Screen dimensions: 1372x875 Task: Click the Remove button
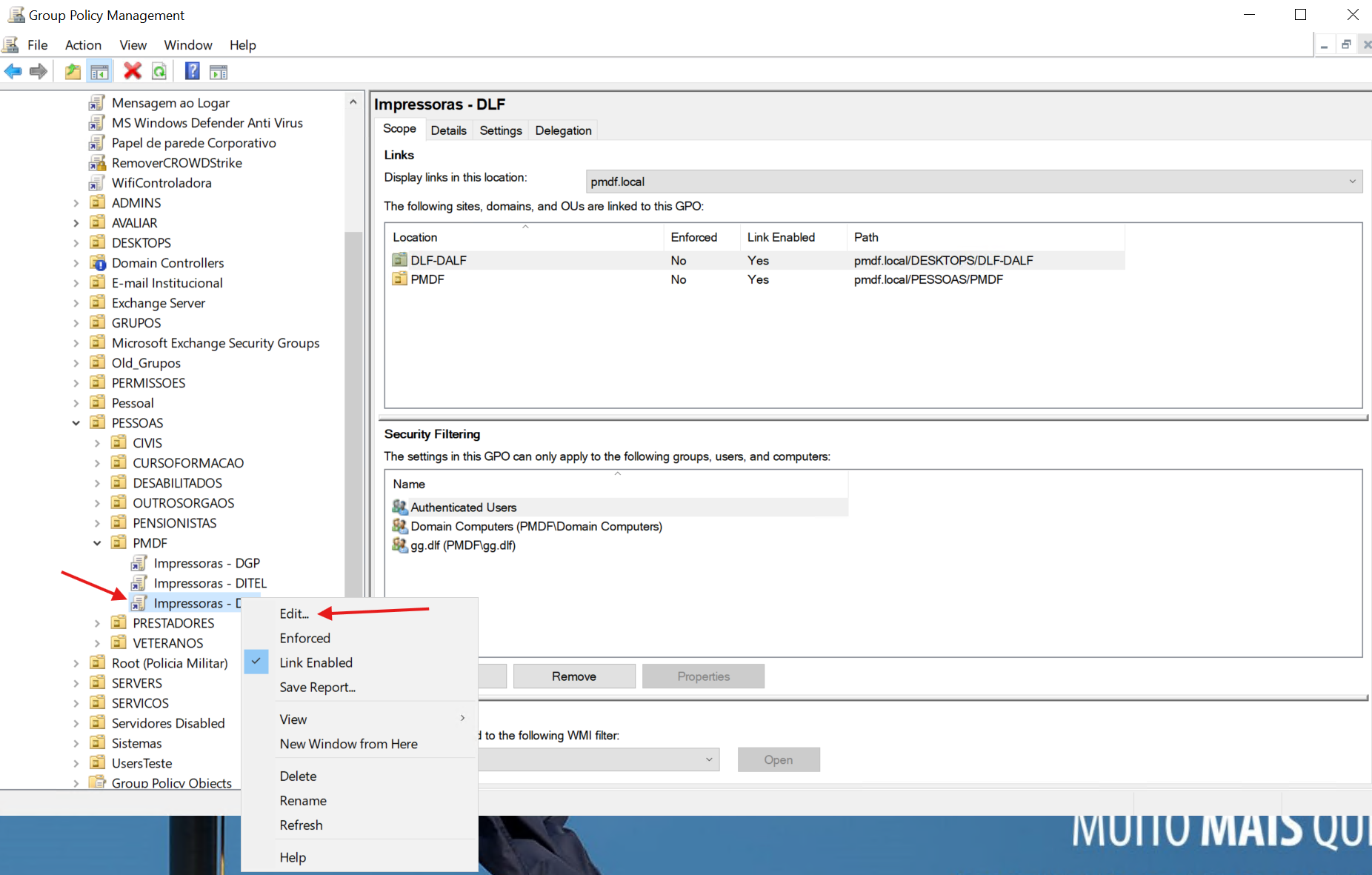(573, 676)
